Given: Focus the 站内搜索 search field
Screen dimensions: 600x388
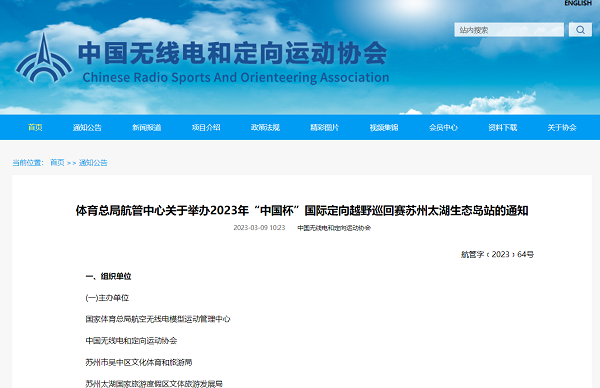Looking at the screenshot, I should 509,30.
